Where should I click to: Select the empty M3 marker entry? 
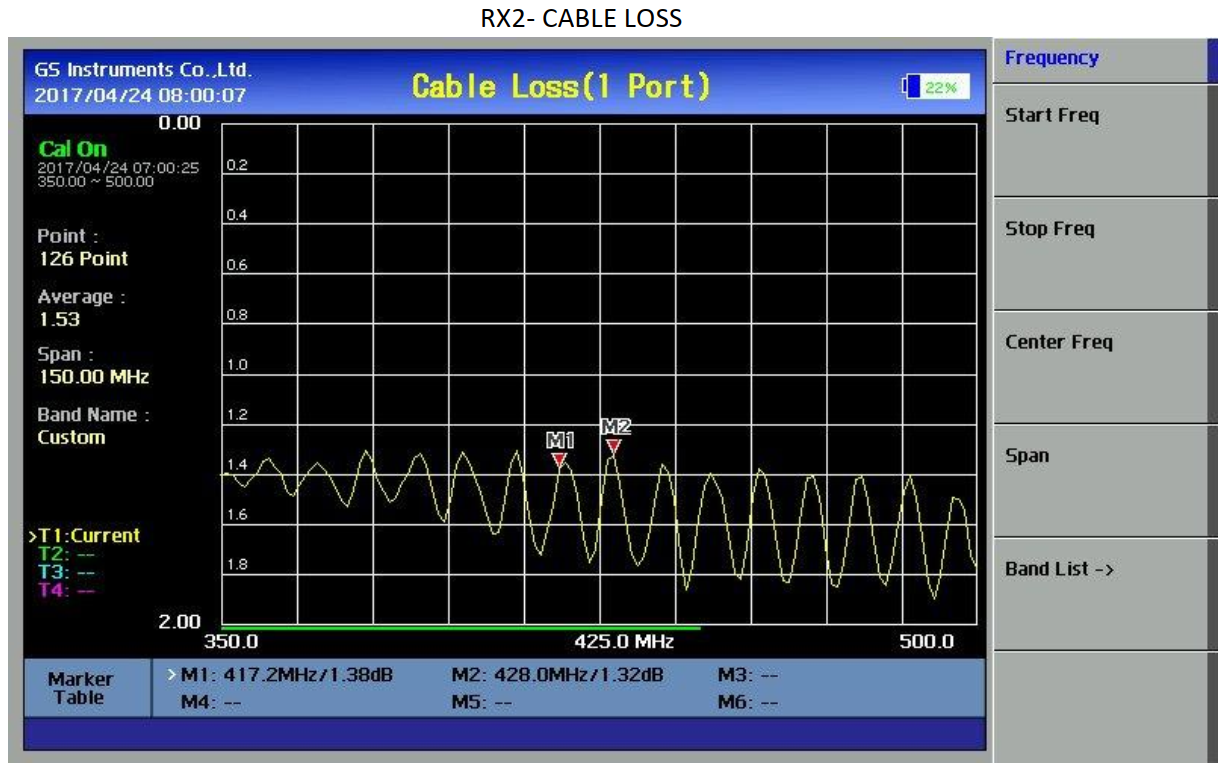747,675
